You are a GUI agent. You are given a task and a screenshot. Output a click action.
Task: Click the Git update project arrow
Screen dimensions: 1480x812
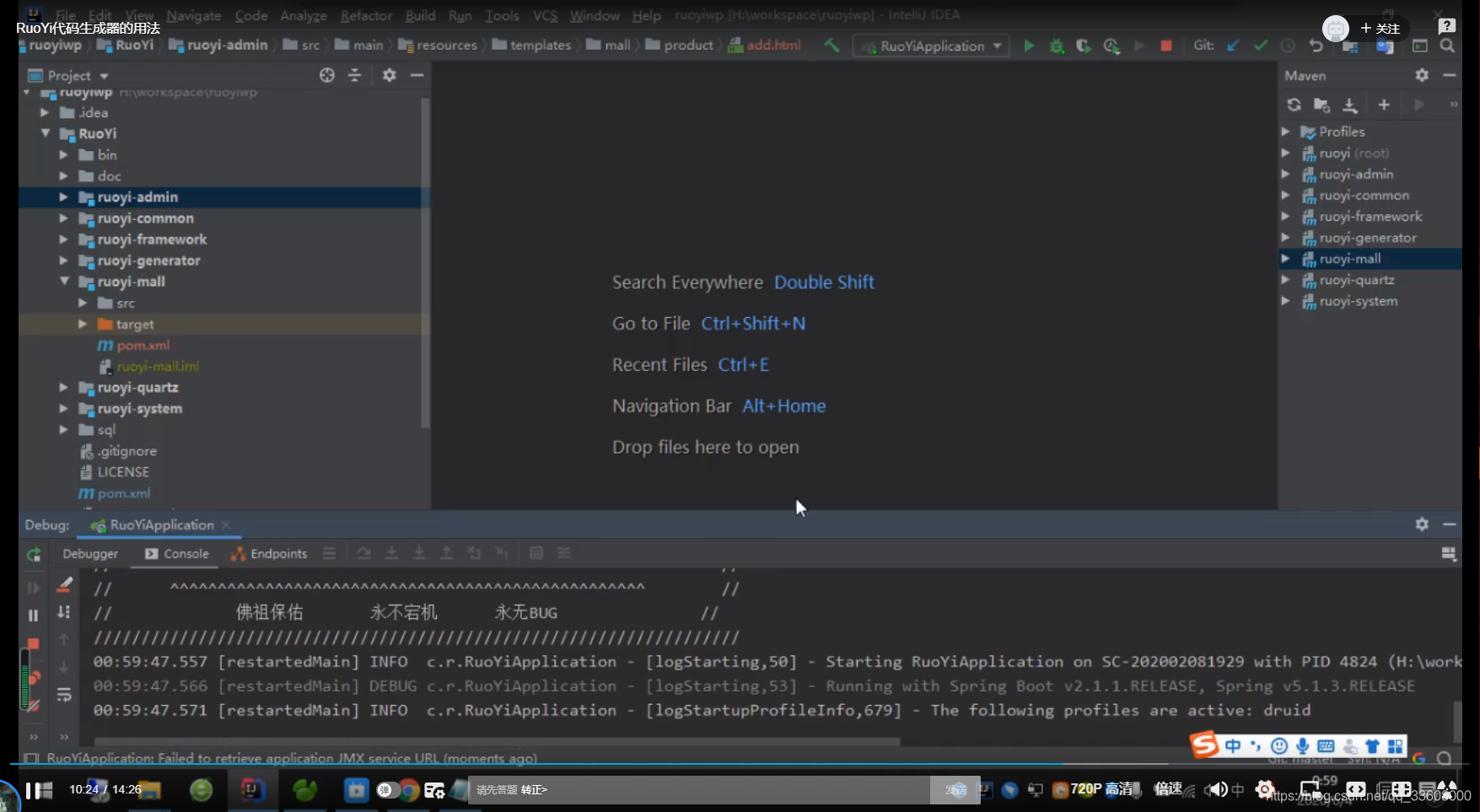1233,46
